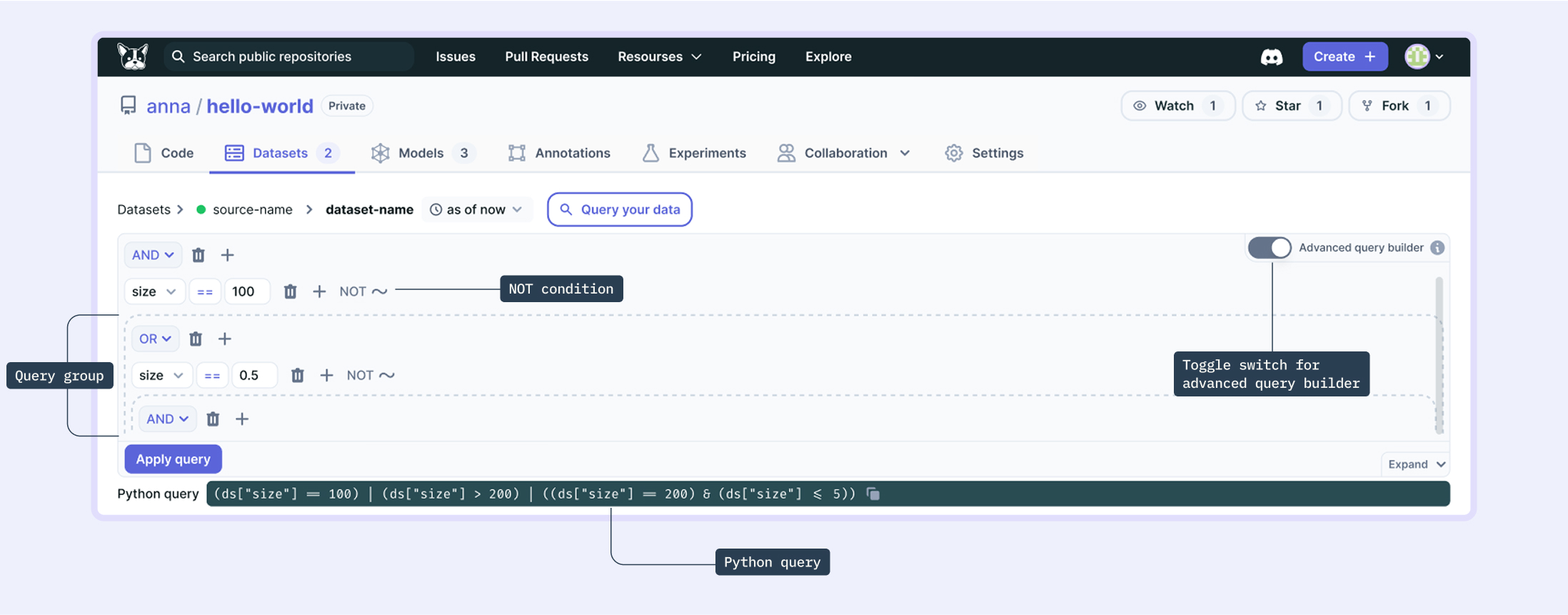Open the Experiments tab
The image size is (1568, 615).
[693, 153]
